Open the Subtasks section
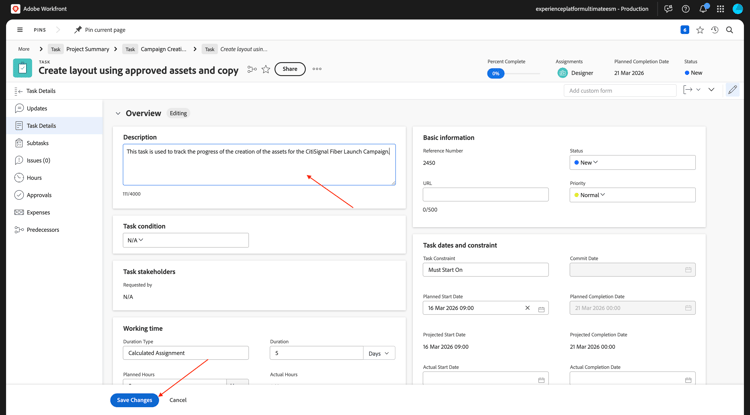Screen dimensions: 750x415 pyautogui.click(x=37, y=143)
